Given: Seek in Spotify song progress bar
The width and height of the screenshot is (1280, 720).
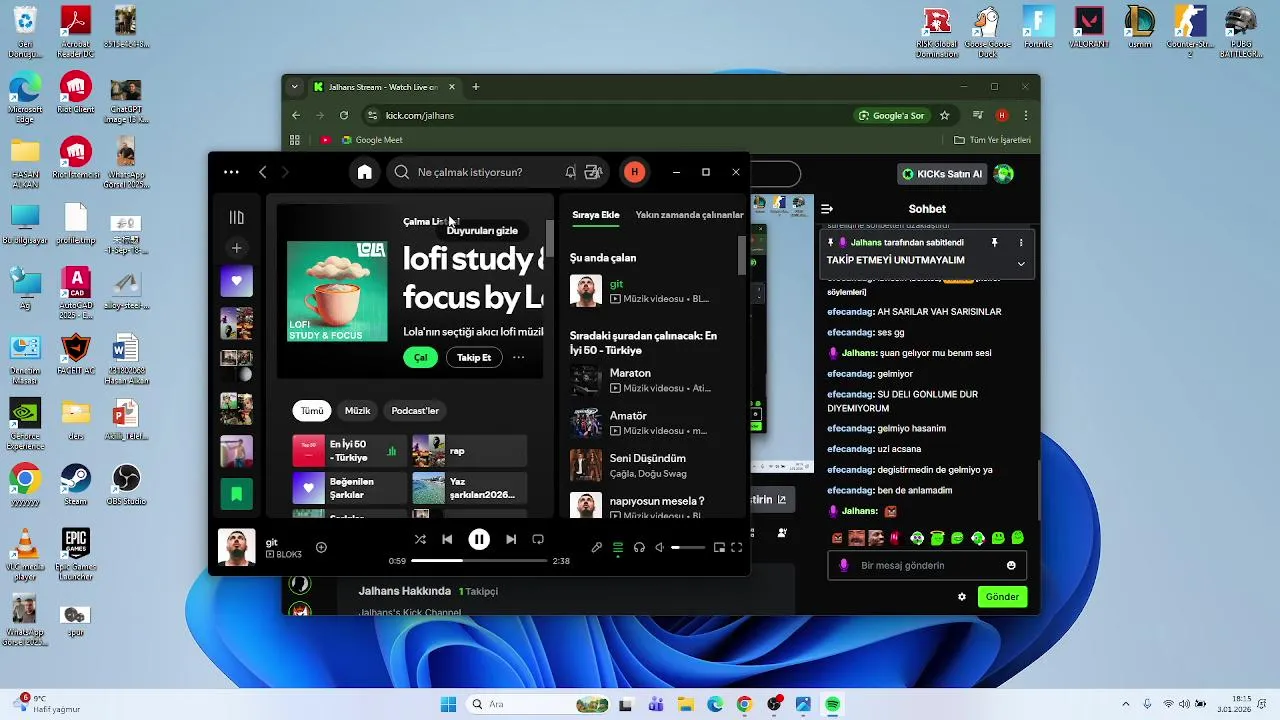Looking at the screenshot, I should click(x=479, y=561).
